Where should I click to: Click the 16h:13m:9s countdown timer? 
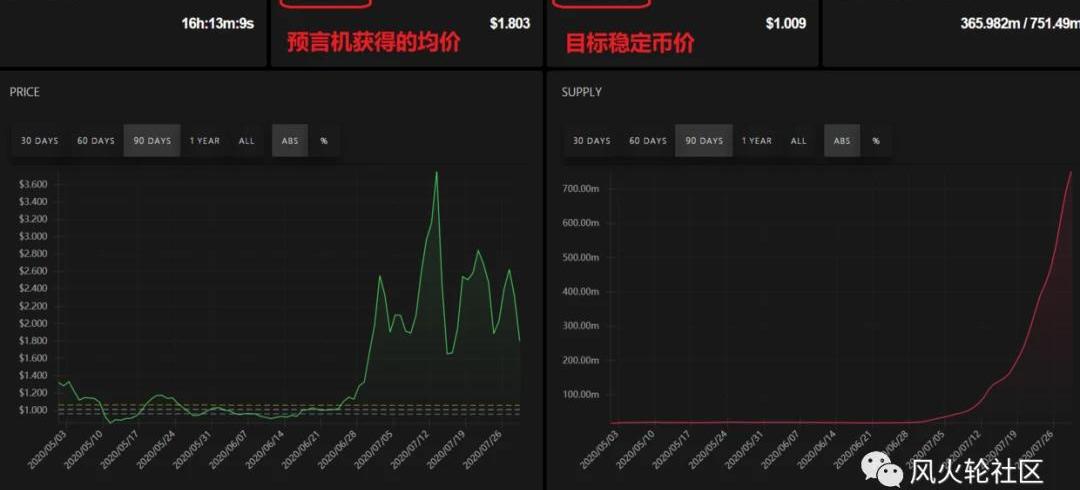[x=217, y=23]
